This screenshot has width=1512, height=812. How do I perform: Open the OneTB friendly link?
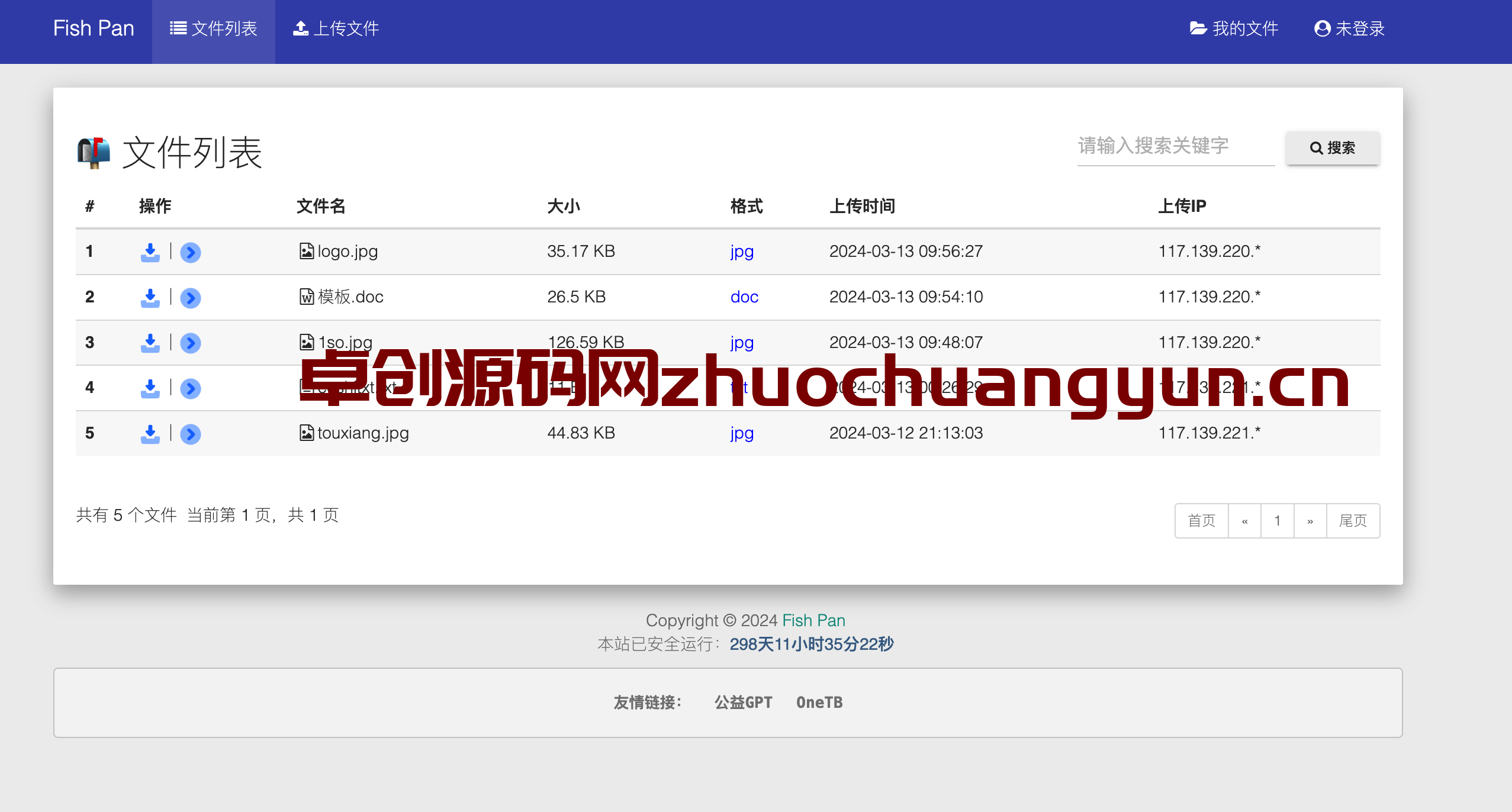click(819, 703)
